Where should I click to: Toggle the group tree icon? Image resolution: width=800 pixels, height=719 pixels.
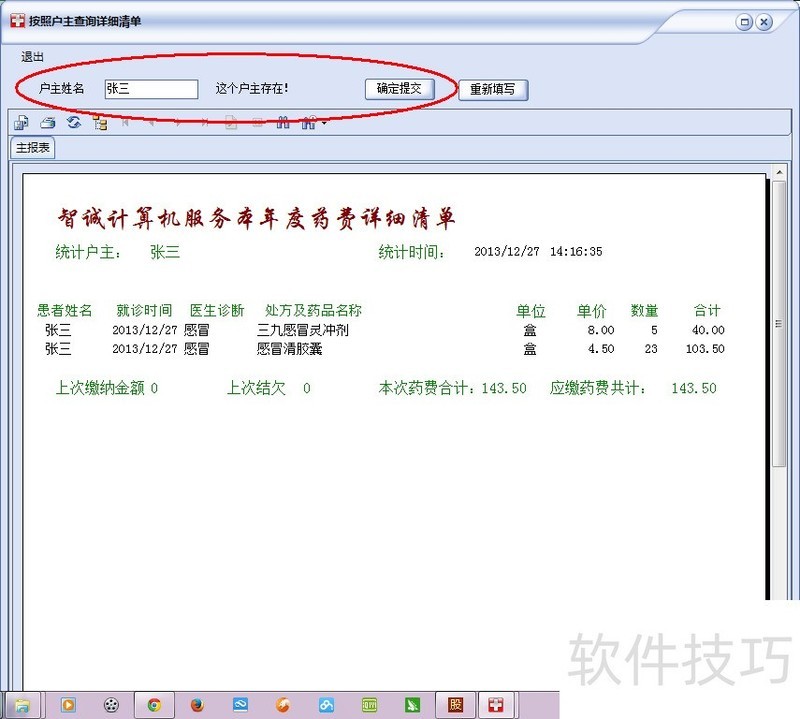pyautogui.click(x=100, y=123)
